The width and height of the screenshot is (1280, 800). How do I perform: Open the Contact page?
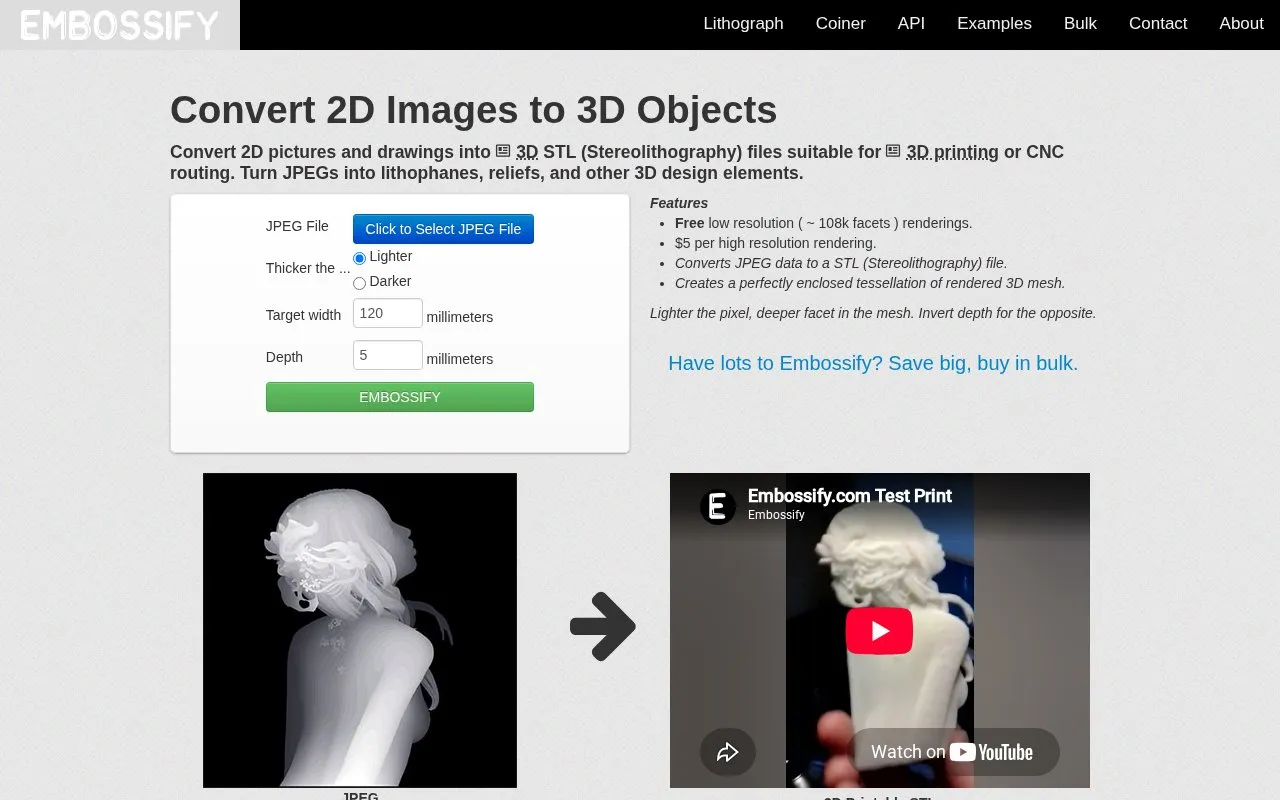coord(1158,24)
